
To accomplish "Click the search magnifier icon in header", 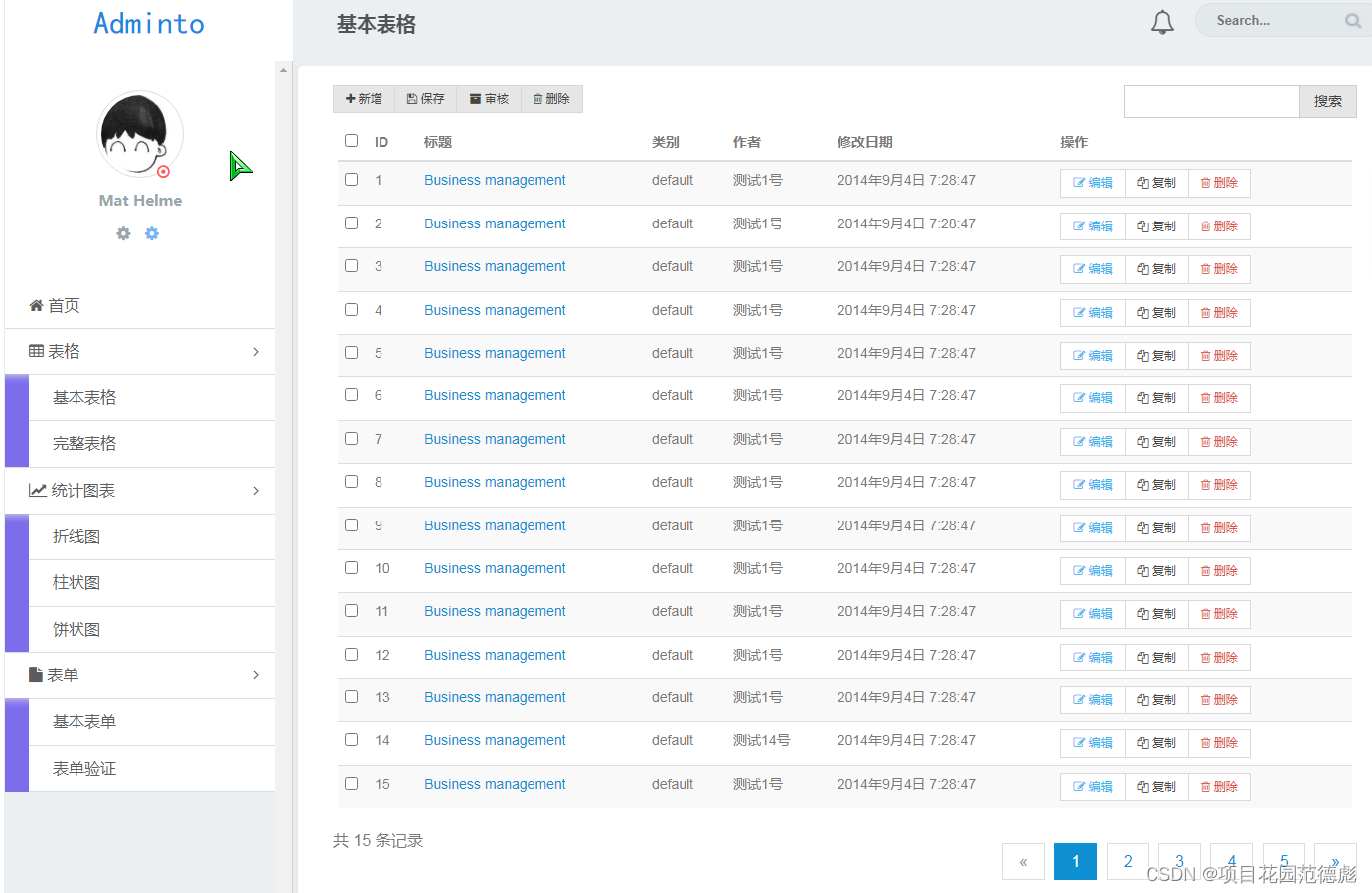I will [1352, 21].
